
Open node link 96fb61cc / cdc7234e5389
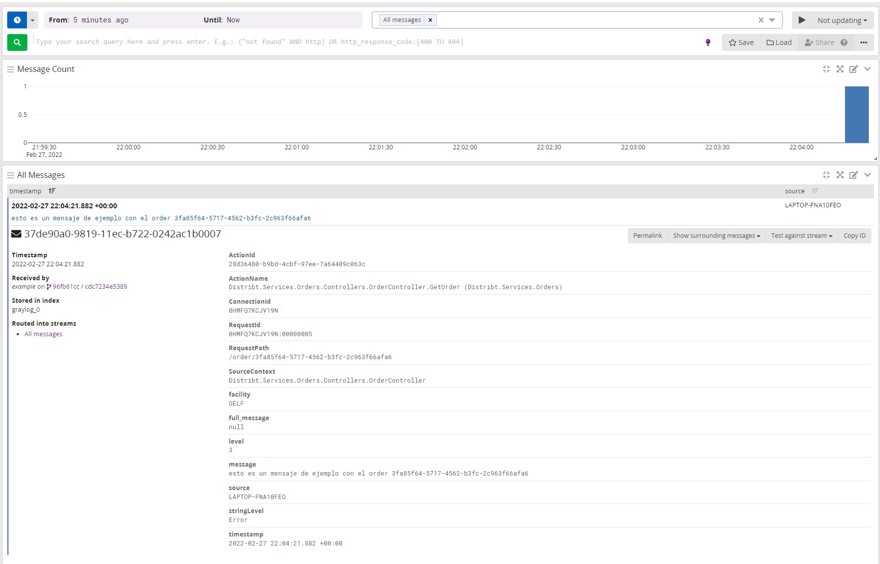[x=89, y=287]
